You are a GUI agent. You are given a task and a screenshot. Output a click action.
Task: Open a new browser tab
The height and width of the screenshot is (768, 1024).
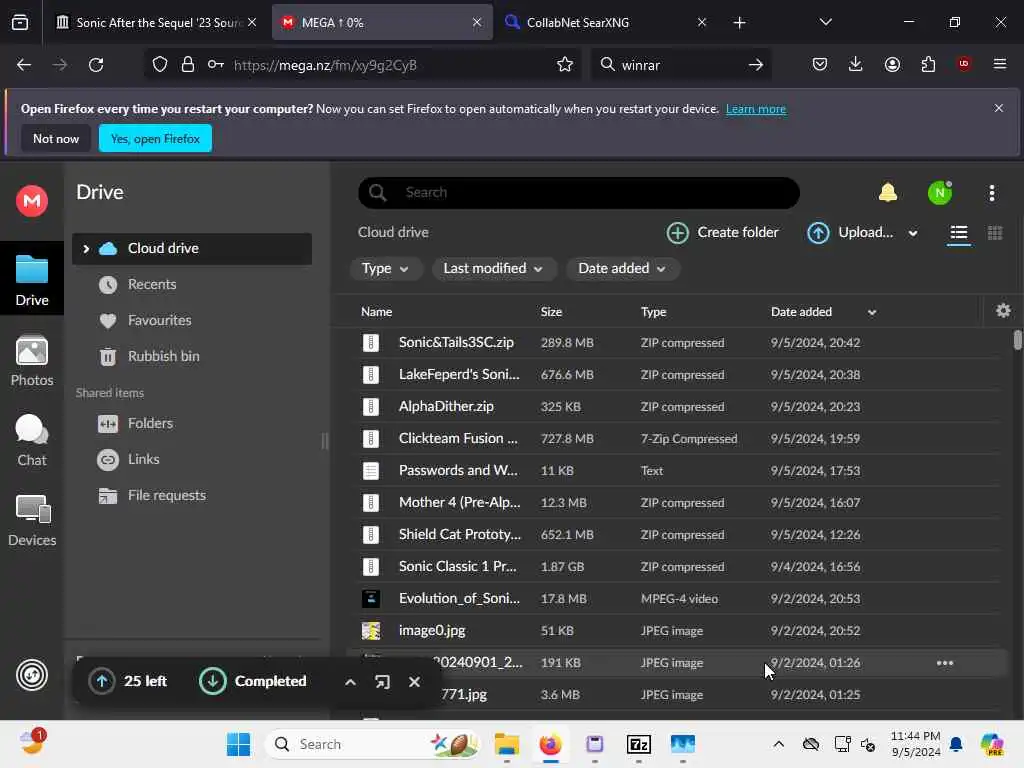[x=739, y=22]
